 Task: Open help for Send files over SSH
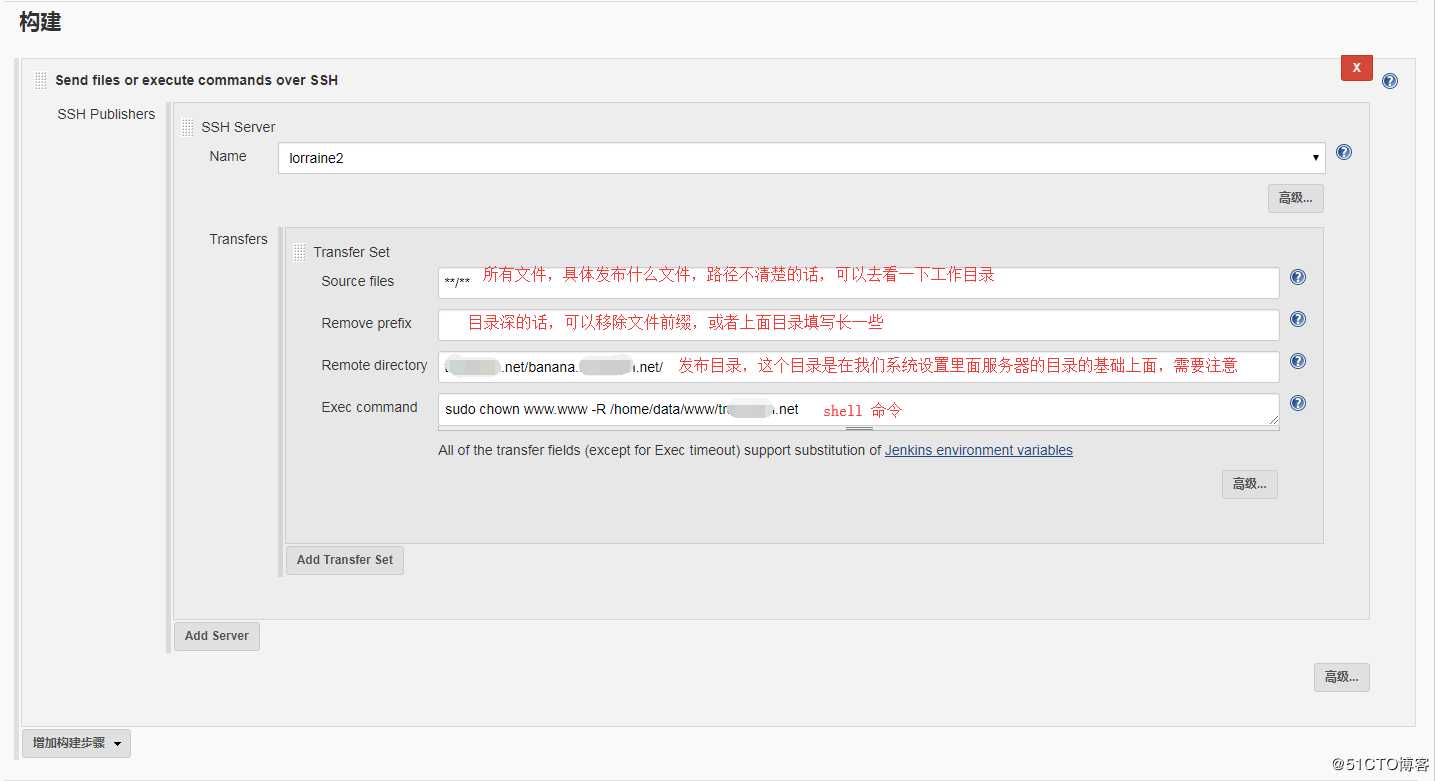pos(1389,81)
